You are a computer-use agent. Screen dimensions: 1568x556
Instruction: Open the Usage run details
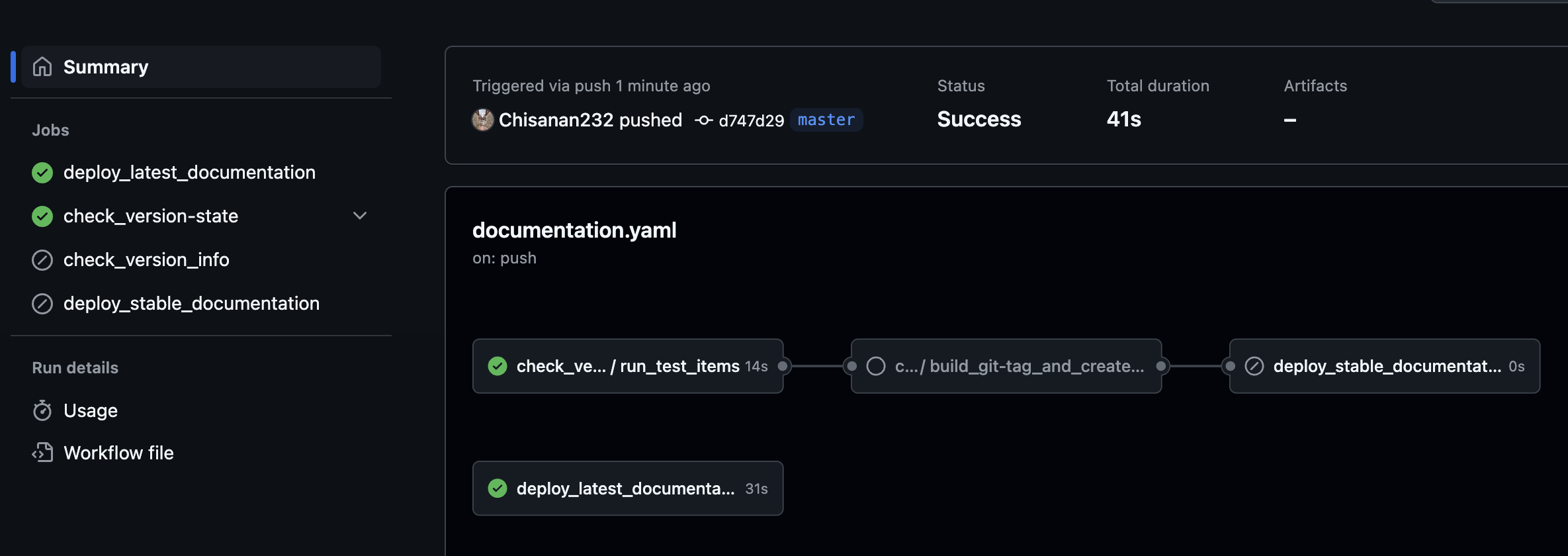[x=91, y=410]
